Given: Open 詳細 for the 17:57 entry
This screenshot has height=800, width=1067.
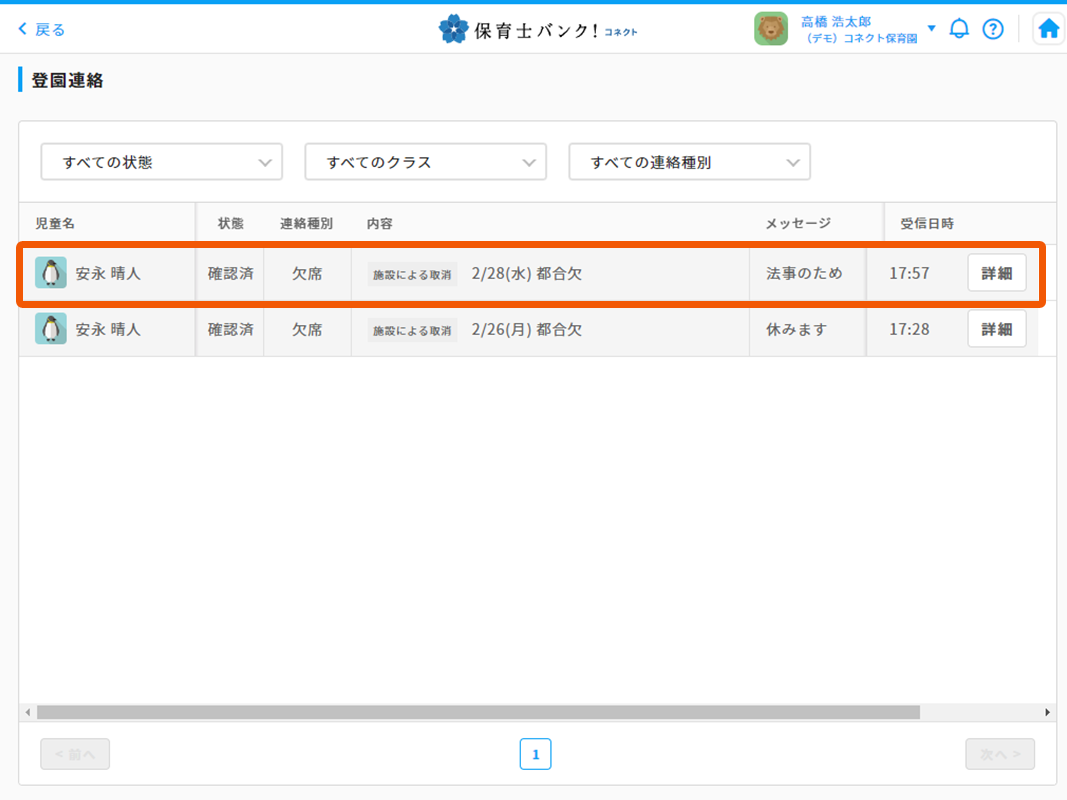Looking at the screenshot, I should coord(996,273).
